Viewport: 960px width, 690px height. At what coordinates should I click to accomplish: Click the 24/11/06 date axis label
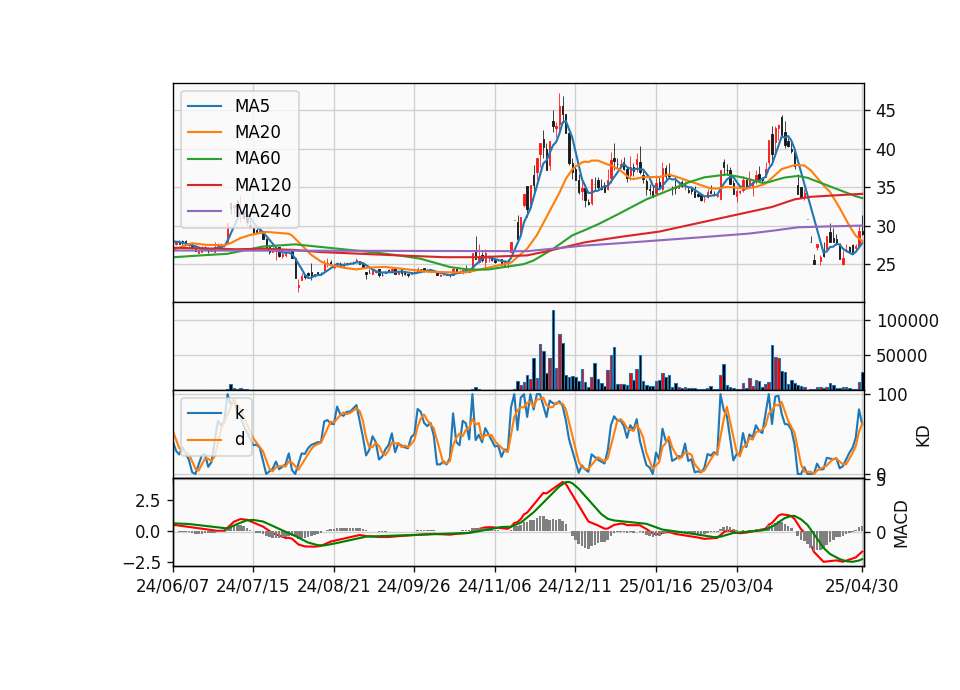point(495,586)
